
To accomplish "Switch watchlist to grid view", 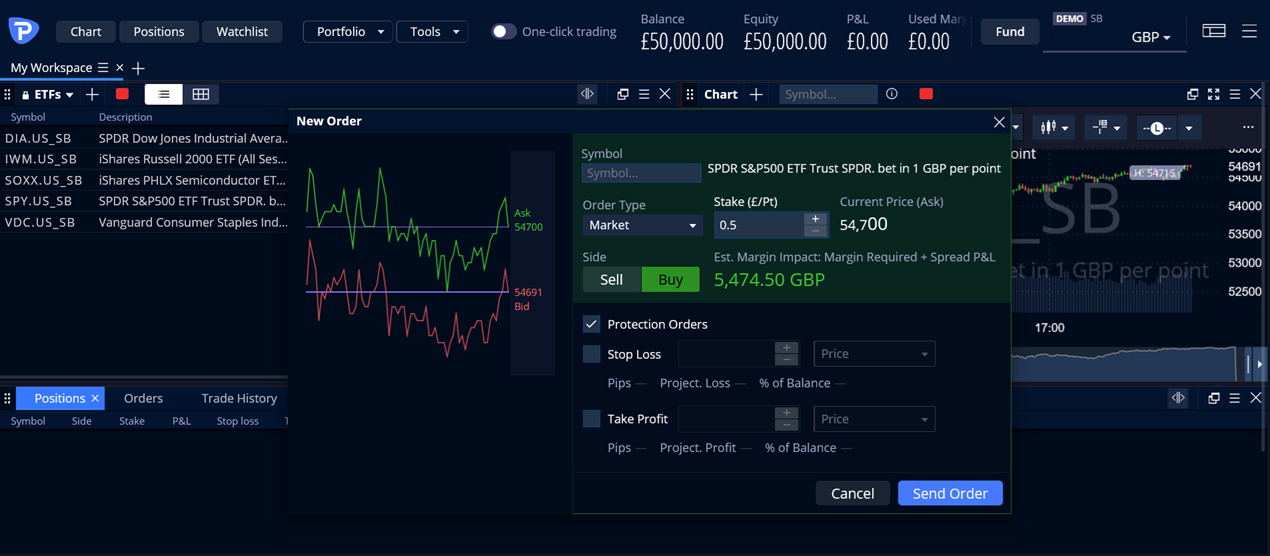I will pyautogui.click(x=201, y=94).
